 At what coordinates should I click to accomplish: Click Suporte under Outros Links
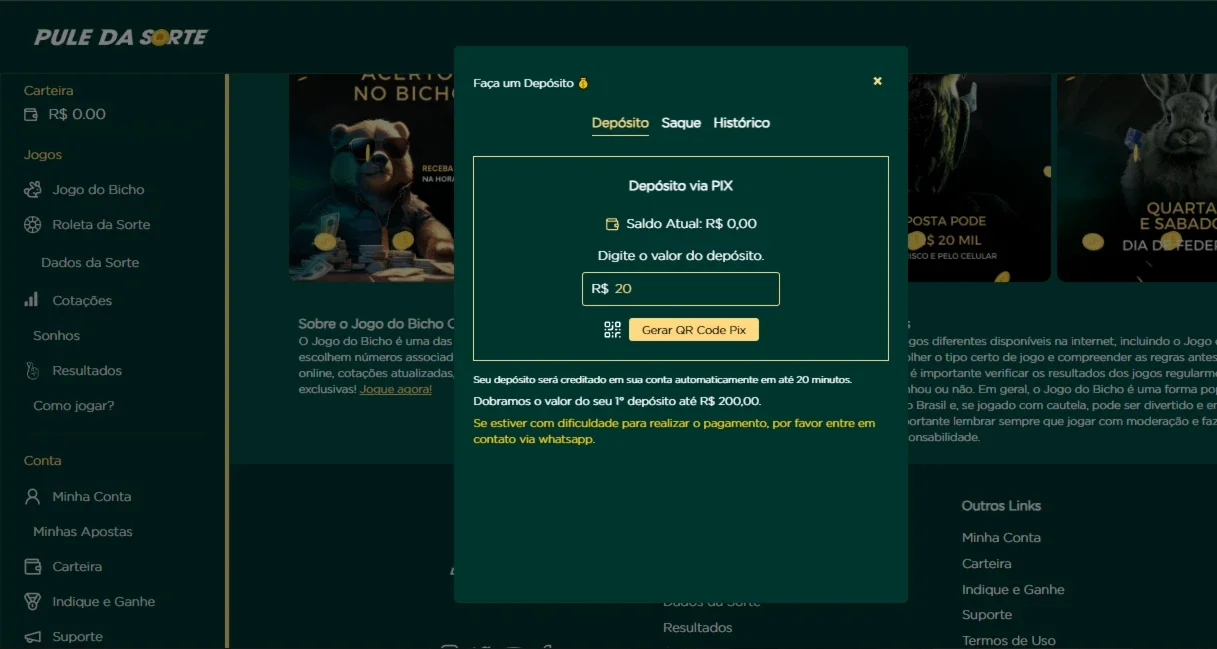click(x=987, y=614)
